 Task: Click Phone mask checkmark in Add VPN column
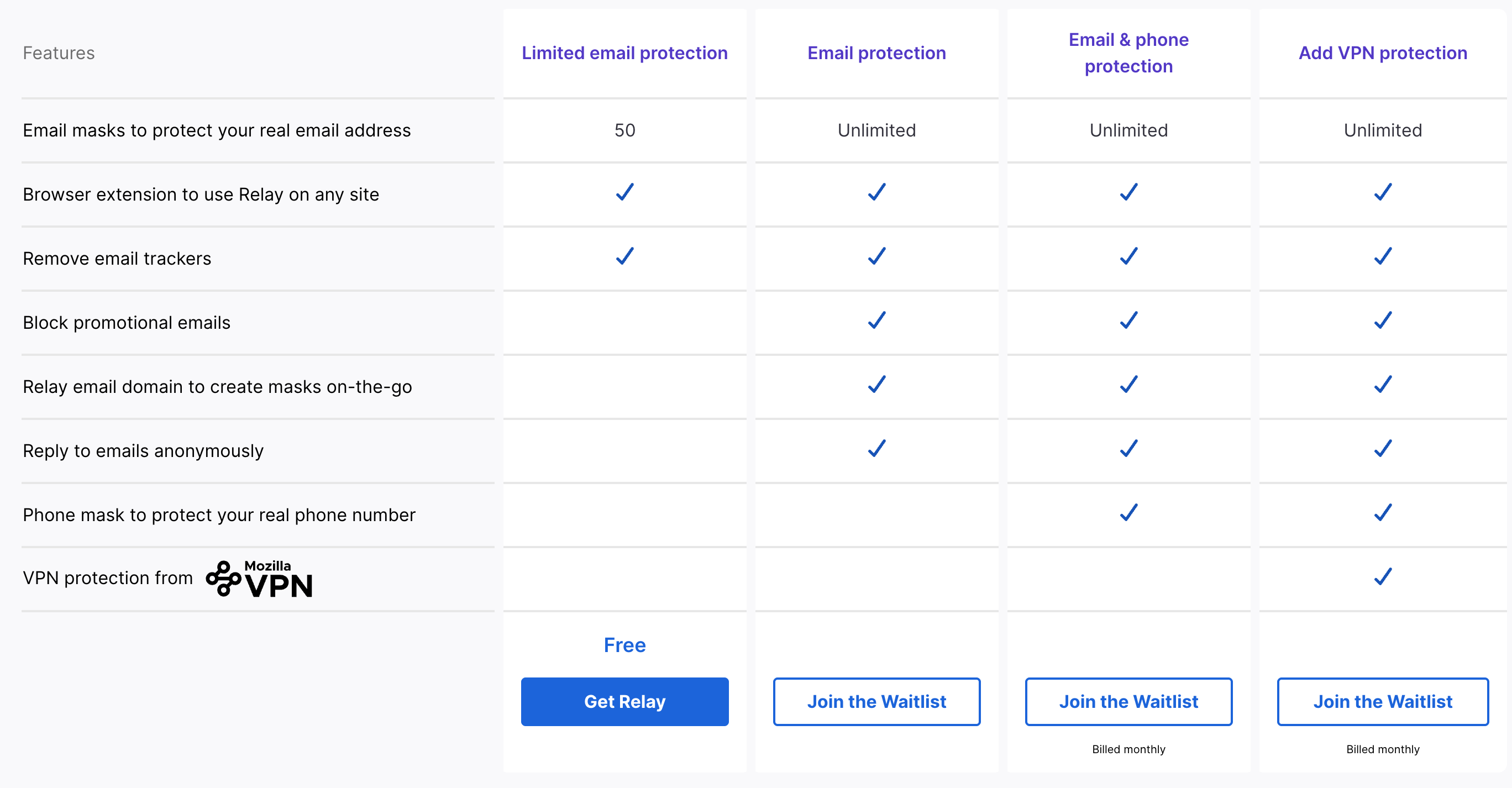point(1383,512)
